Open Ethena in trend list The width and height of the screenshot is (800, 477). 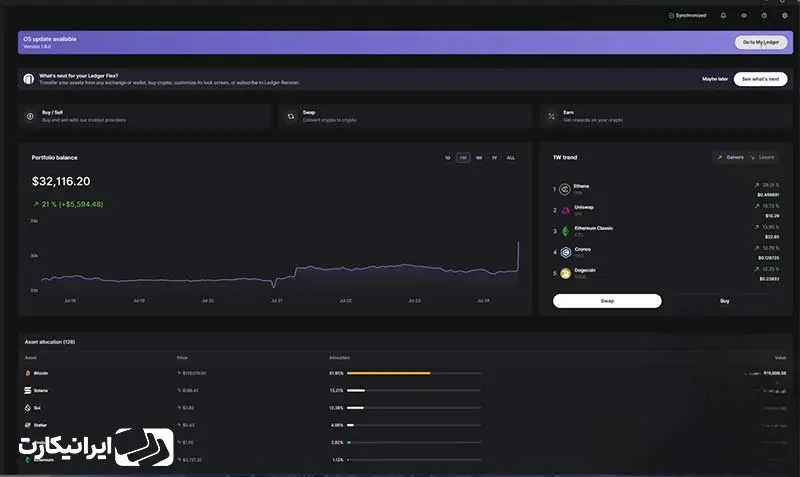tap(666, 189)
